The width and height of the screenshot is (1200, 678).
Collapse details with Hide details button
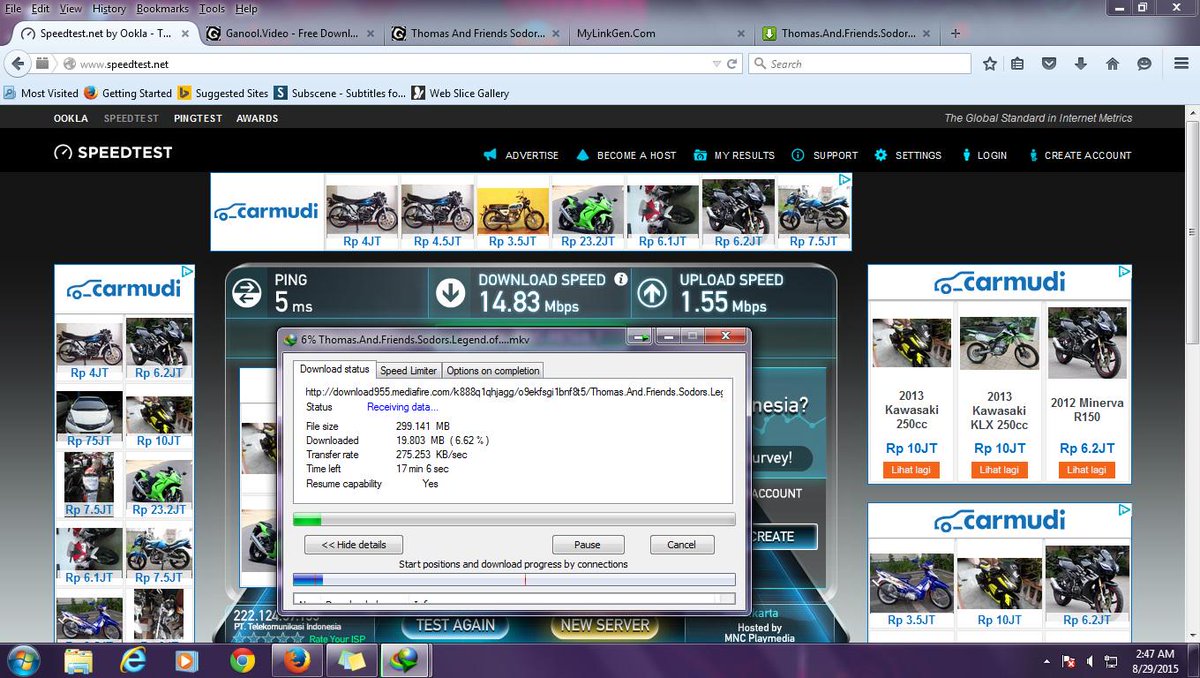pyautogui.click(x=353, y=545)
